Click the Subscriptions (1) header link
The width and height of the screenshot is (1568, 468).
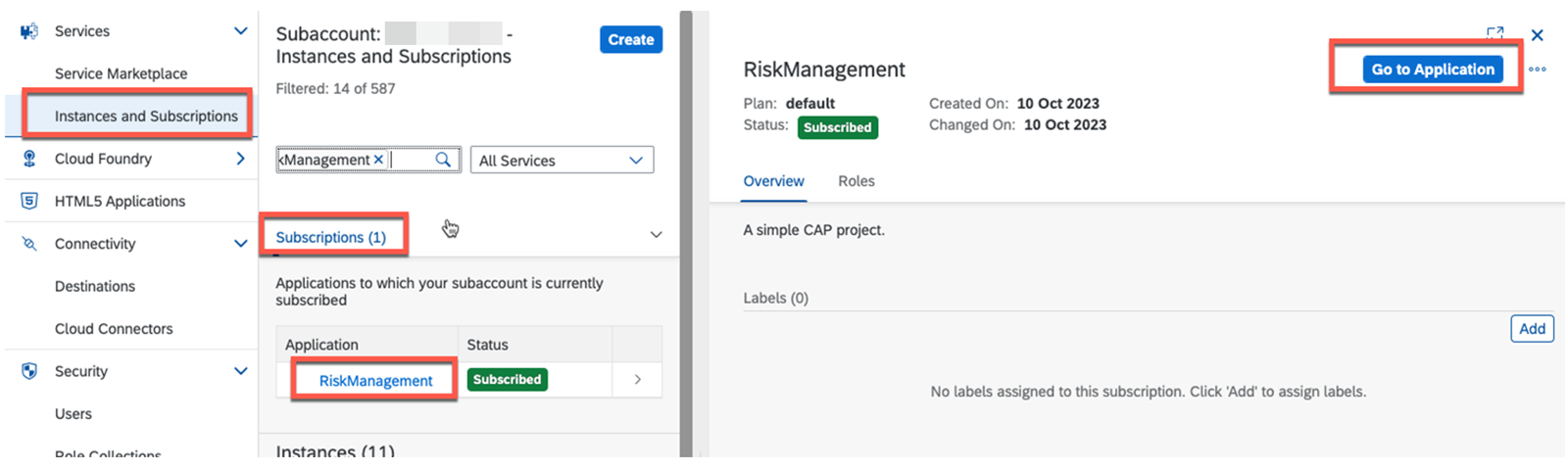[x=330, y=237]
